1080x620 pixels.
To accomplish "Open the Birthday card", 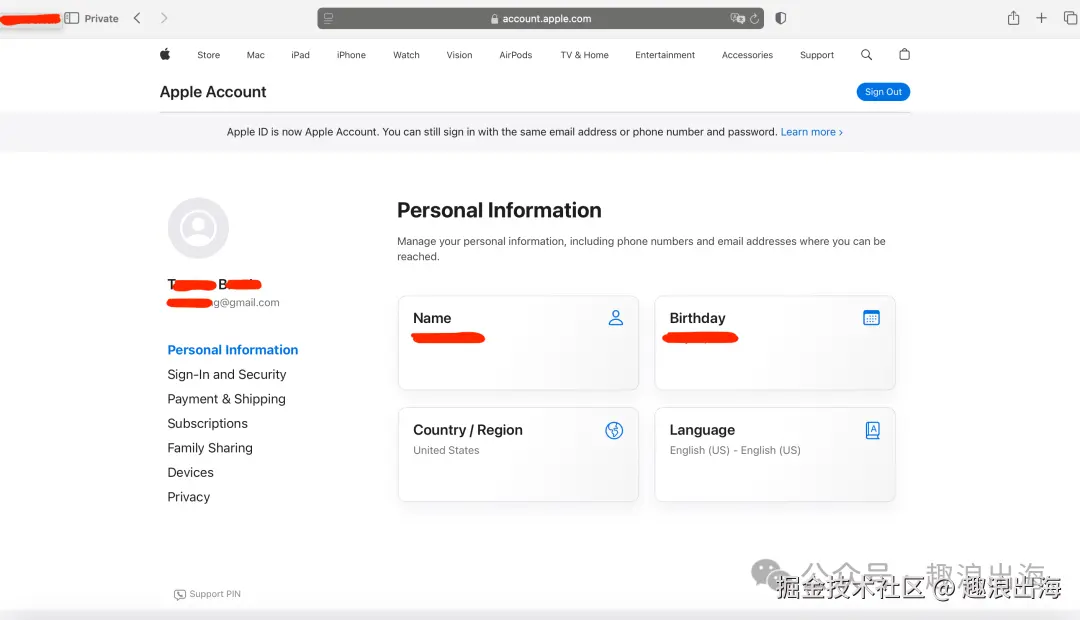I will click(775, 343).
